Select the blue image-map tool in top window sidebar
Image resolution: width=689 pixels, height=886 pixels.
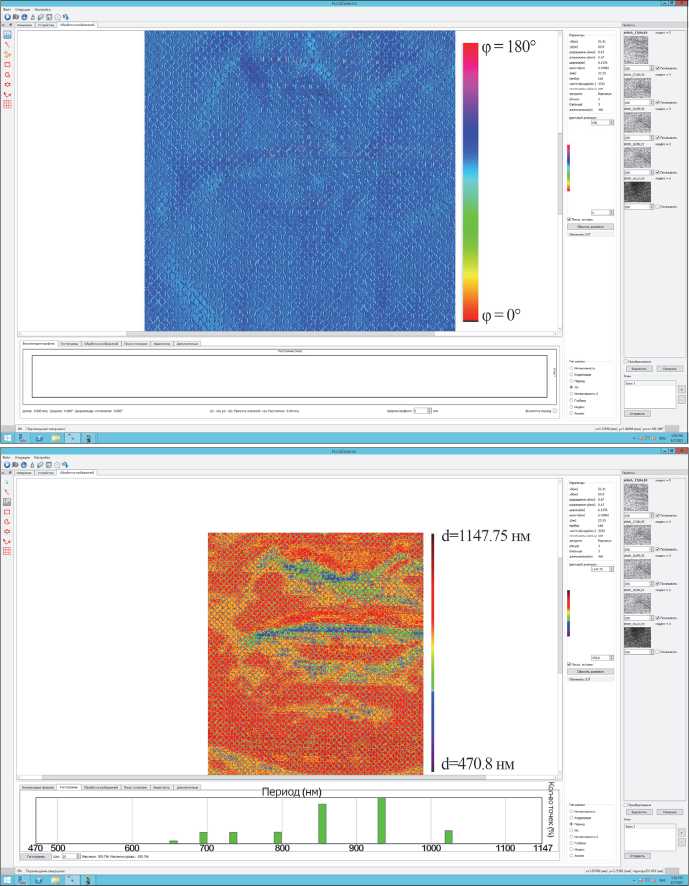point(7,34)
